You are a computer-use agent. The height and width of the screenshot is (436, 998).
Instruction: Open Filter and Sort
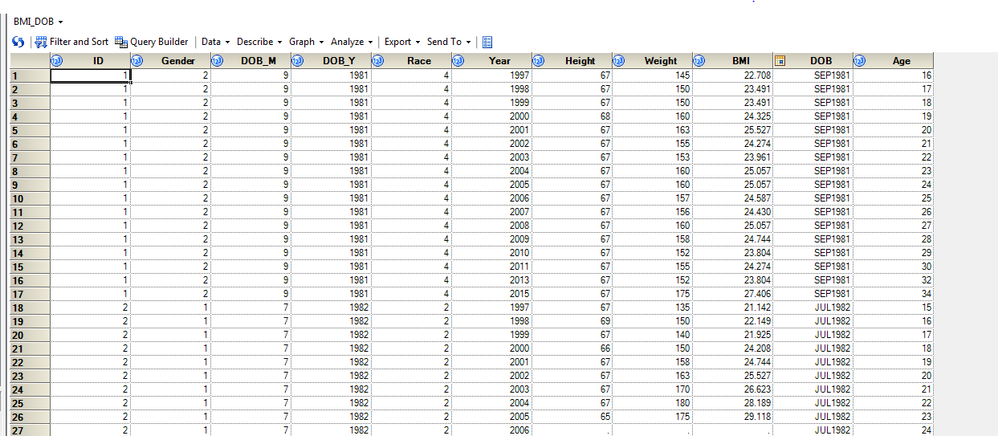click(71, 42)
